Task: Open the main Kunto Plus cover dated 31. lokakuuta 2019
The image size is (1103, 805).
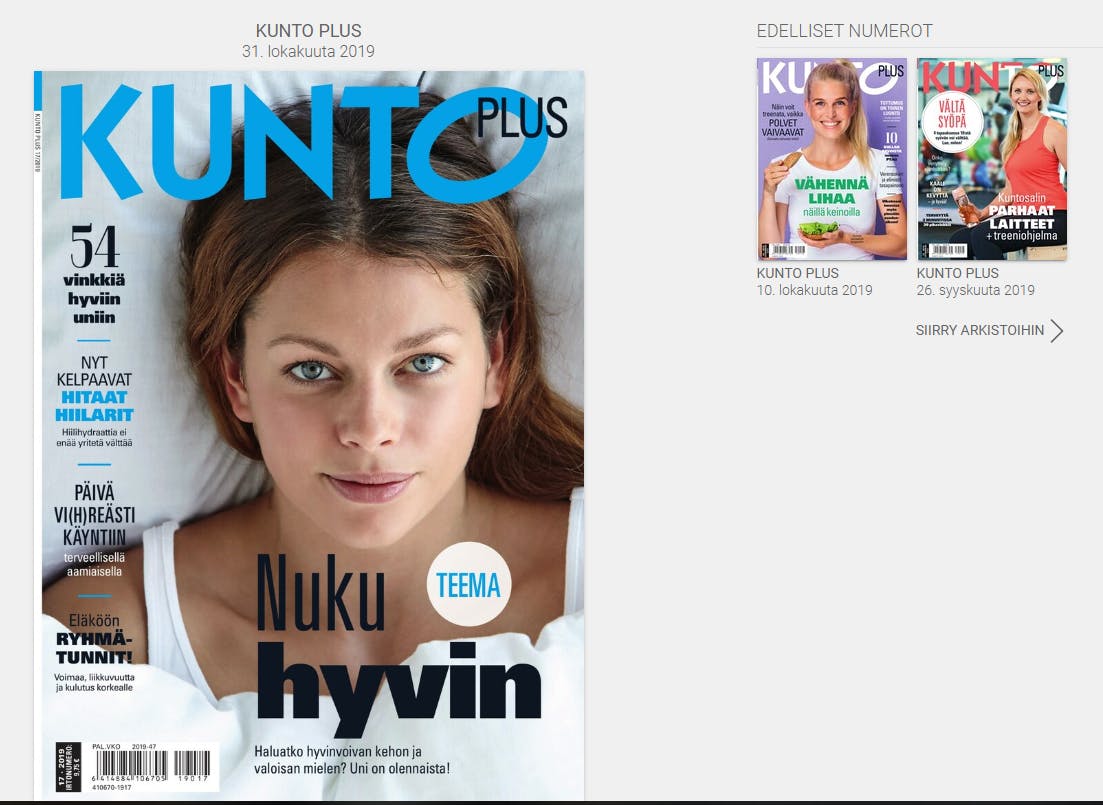Action: click(309, 435)
